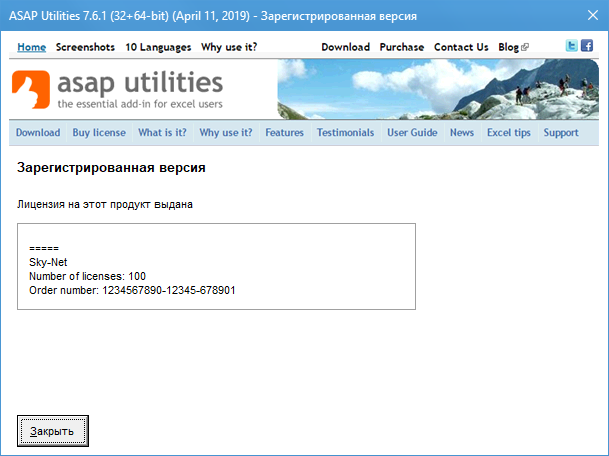
Task: Click the external link icon beside Blog
Action: (x=525, y=47)
